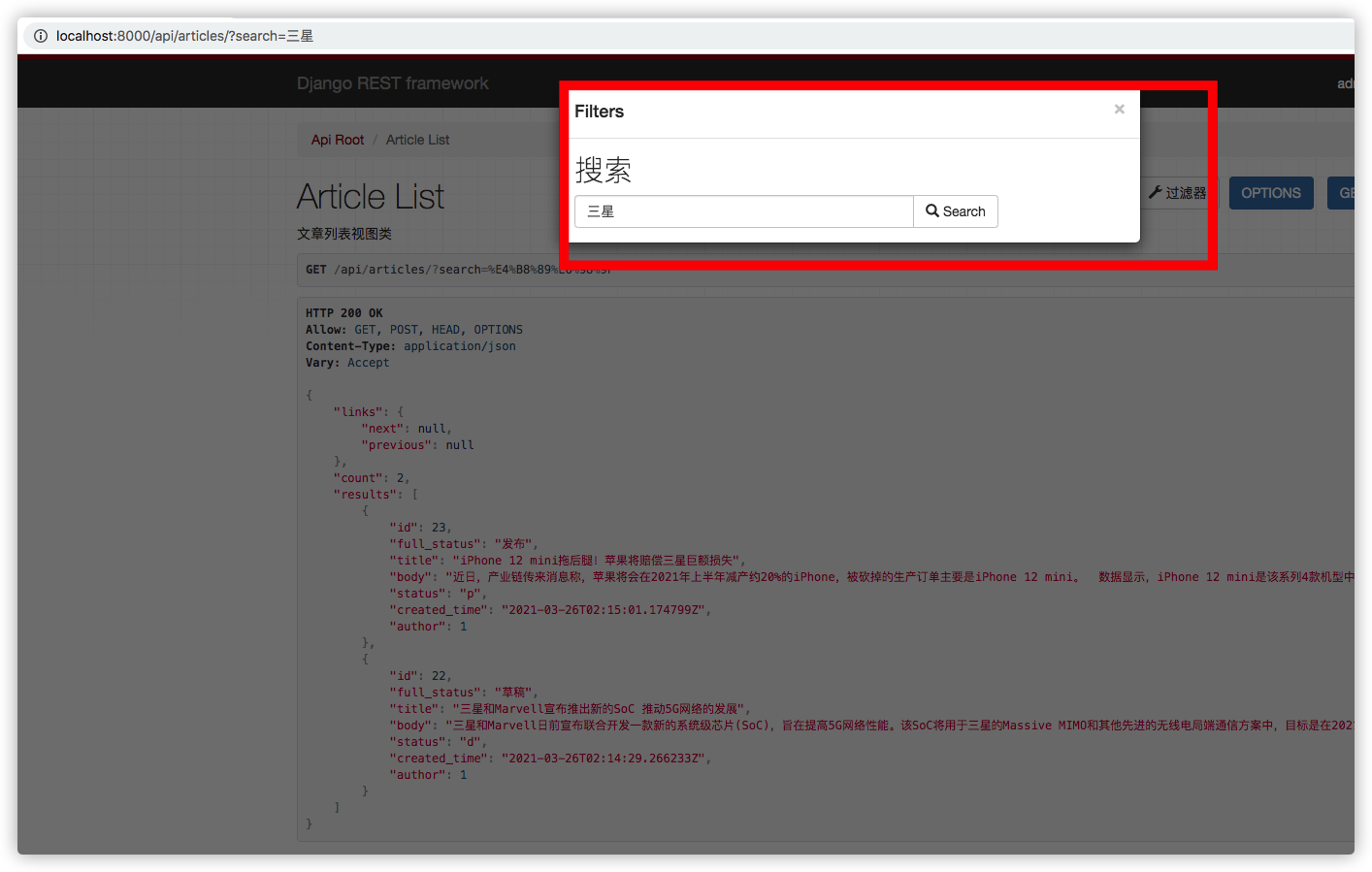1372x872 pixels.
Task: Go to Django REST framework brand link
Action: tap(392, 83)
